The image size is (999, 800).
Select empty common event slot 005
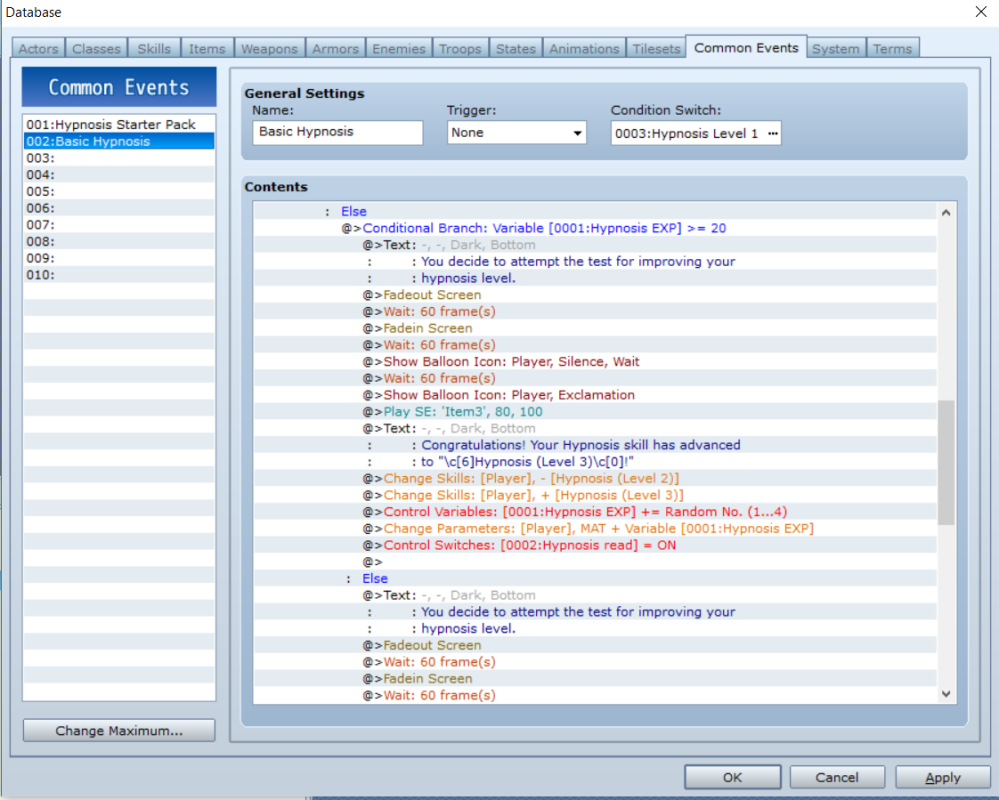(119, 191)
